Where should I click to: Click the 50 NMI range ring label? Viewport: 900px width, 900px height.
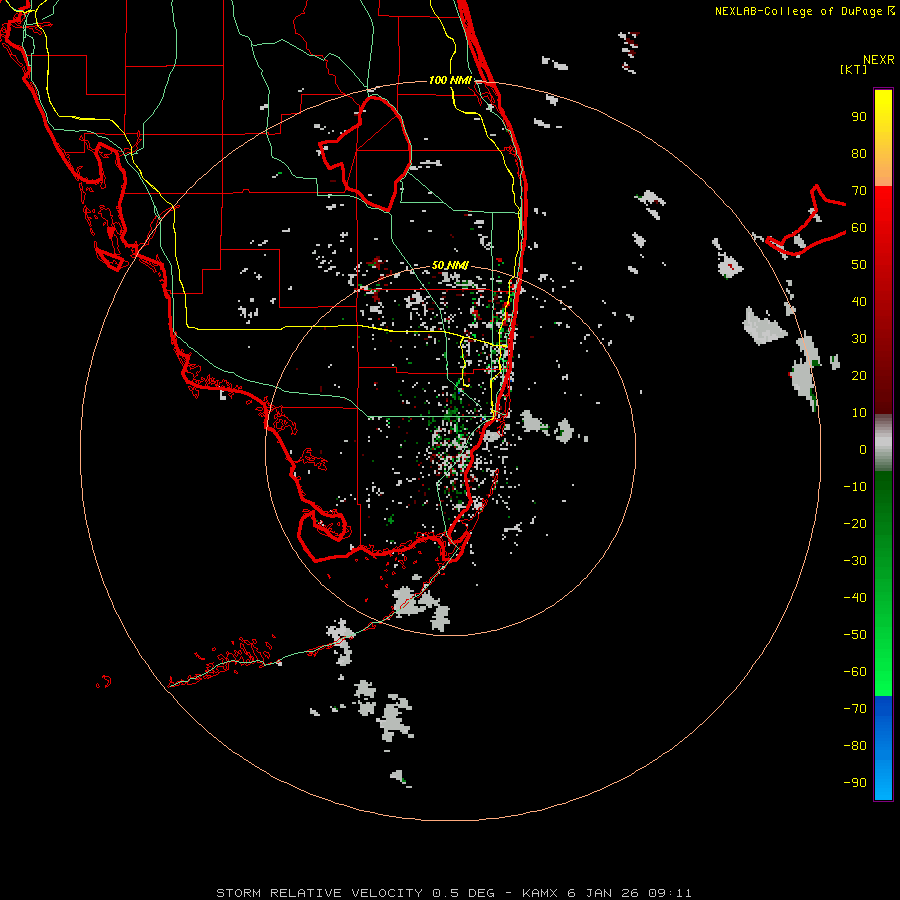450,265
